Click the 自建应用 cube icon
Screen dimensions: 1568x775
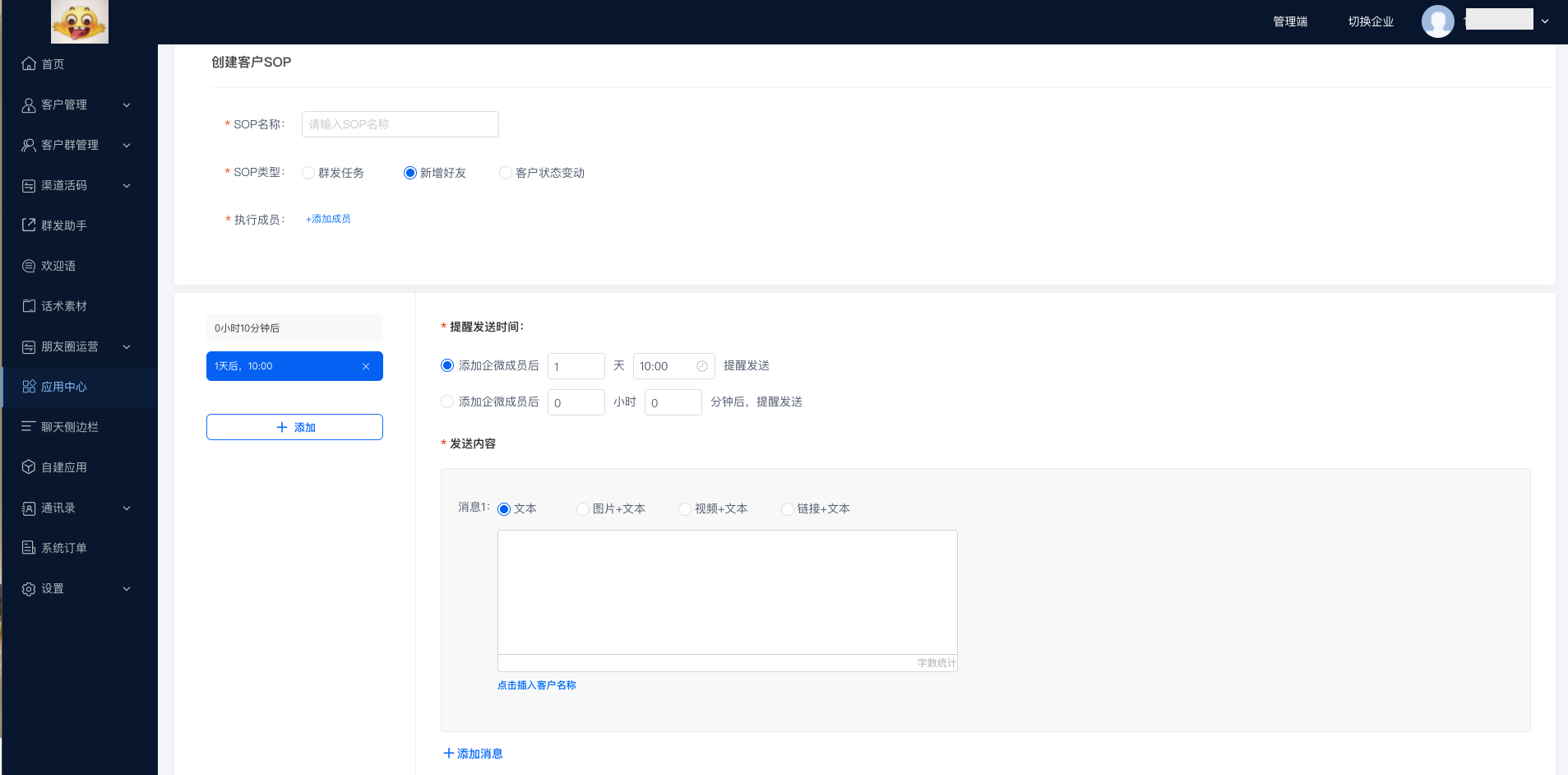29,467
